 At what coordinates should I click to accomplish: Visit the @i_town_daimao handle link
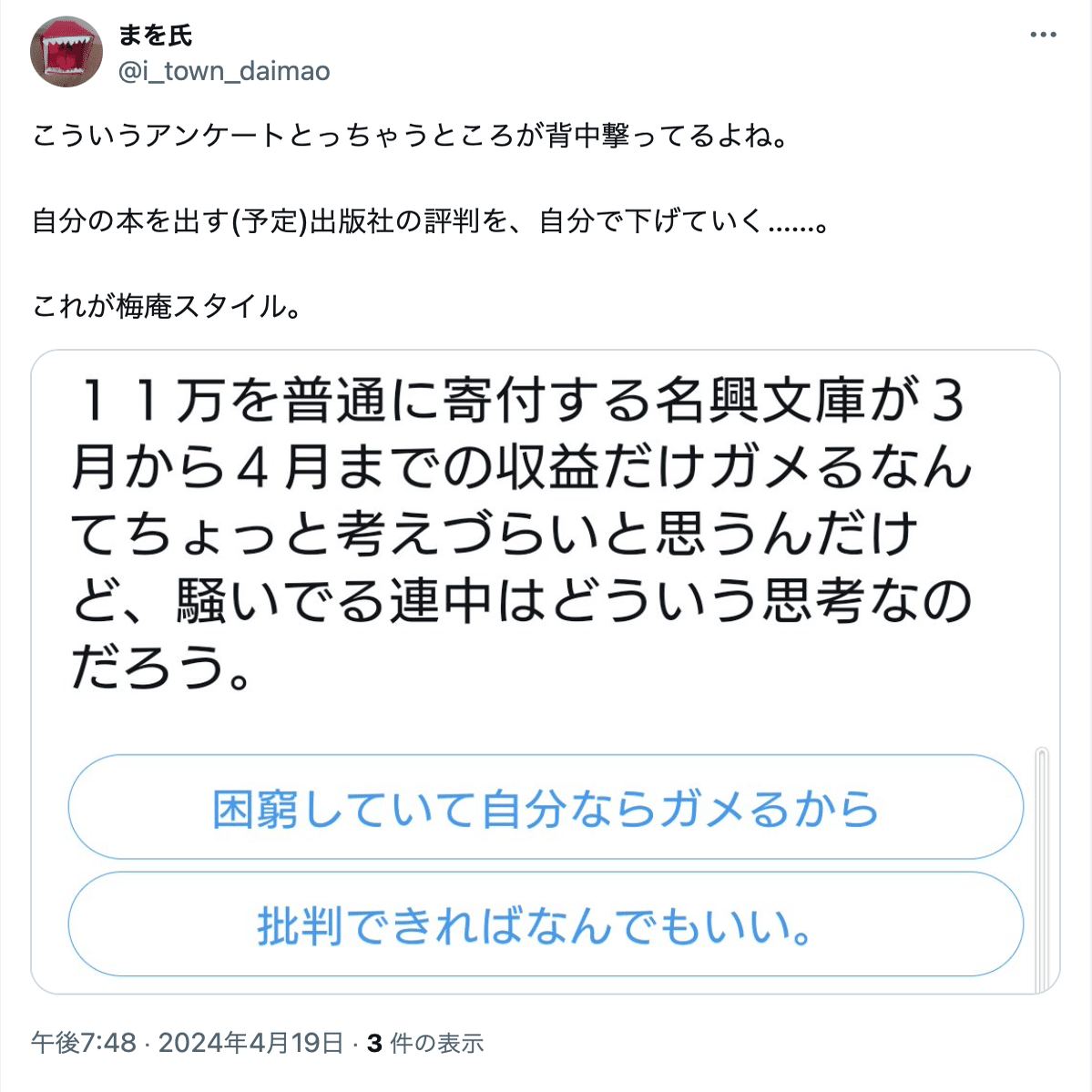223,71
